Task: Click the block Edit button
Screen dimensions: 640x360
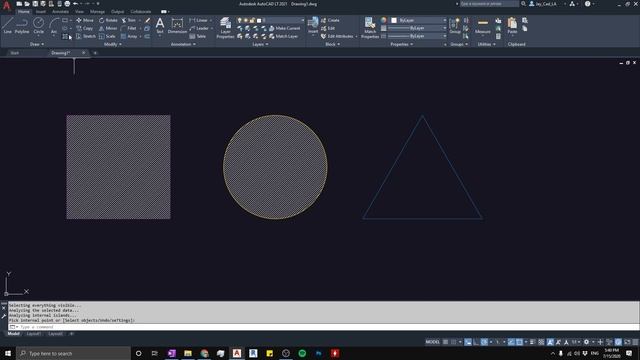Action: coord(328,28)
